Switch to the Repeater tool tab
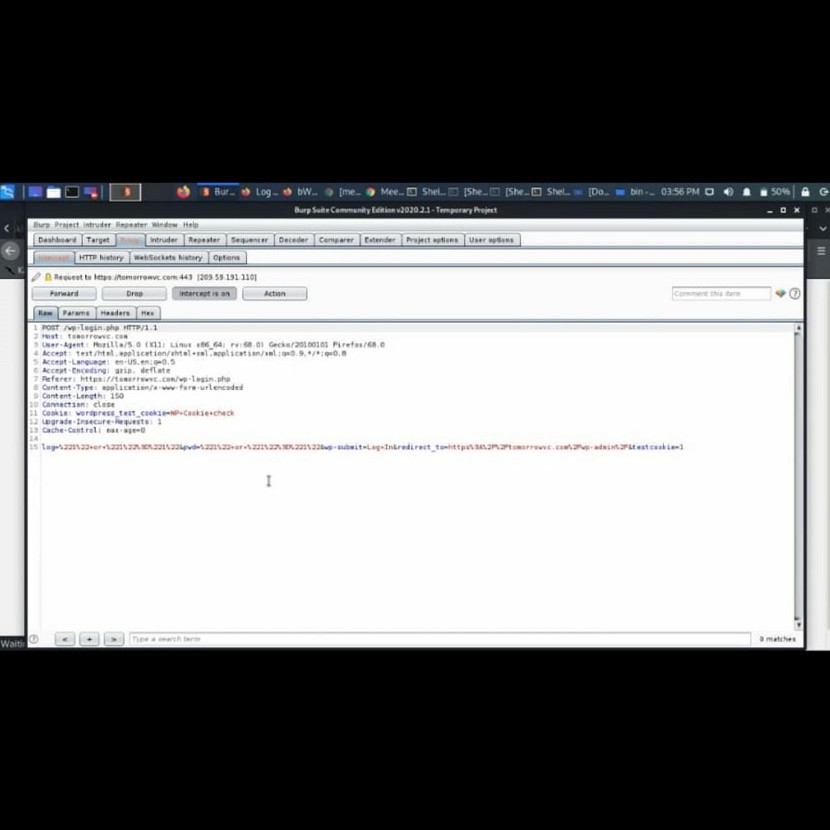Screen dimensions: 830x830 [204, 240]
